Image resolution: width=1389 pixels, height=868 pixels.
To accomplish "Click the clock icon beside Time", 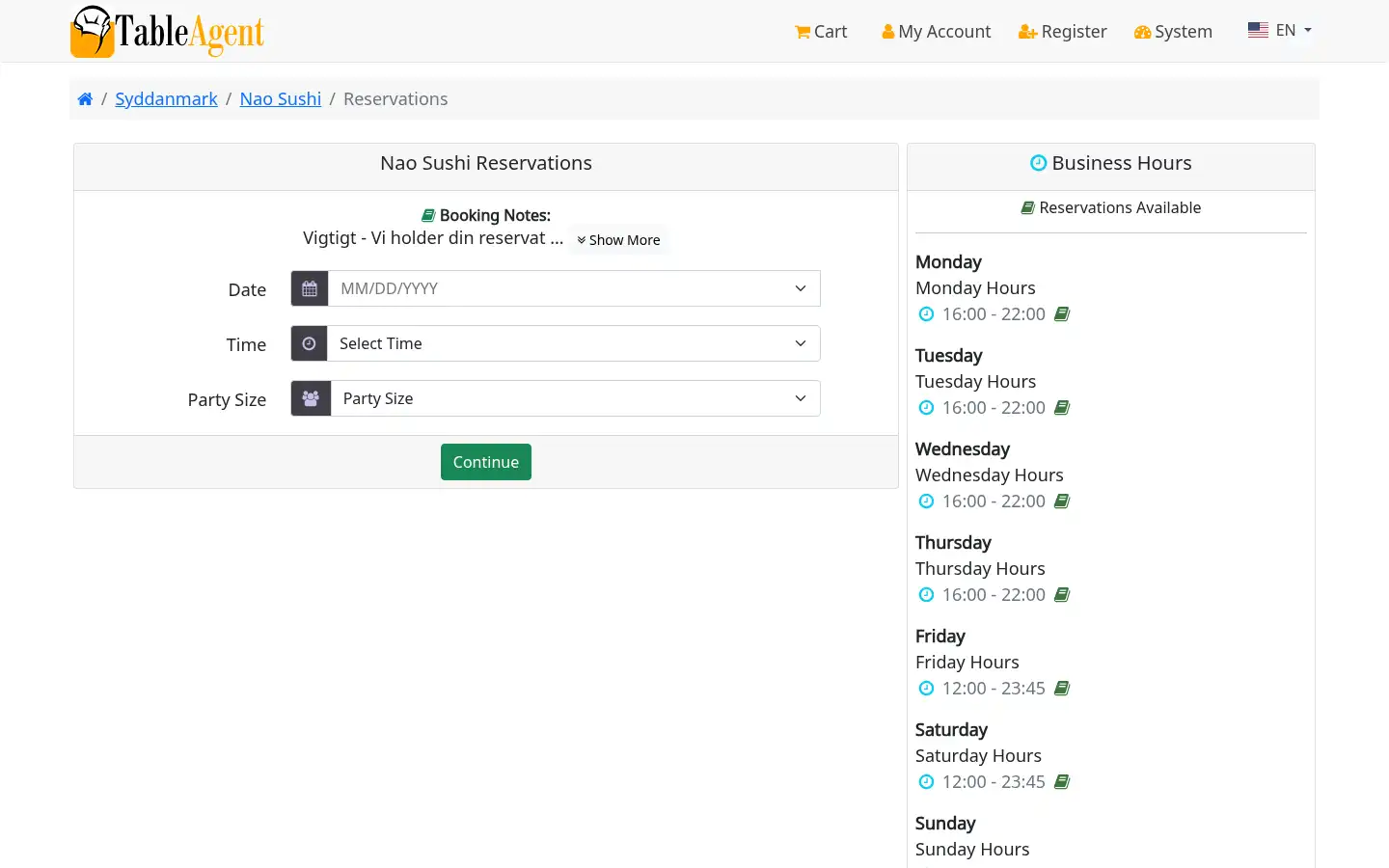I will pyautogui.click(x=310, y=343).
